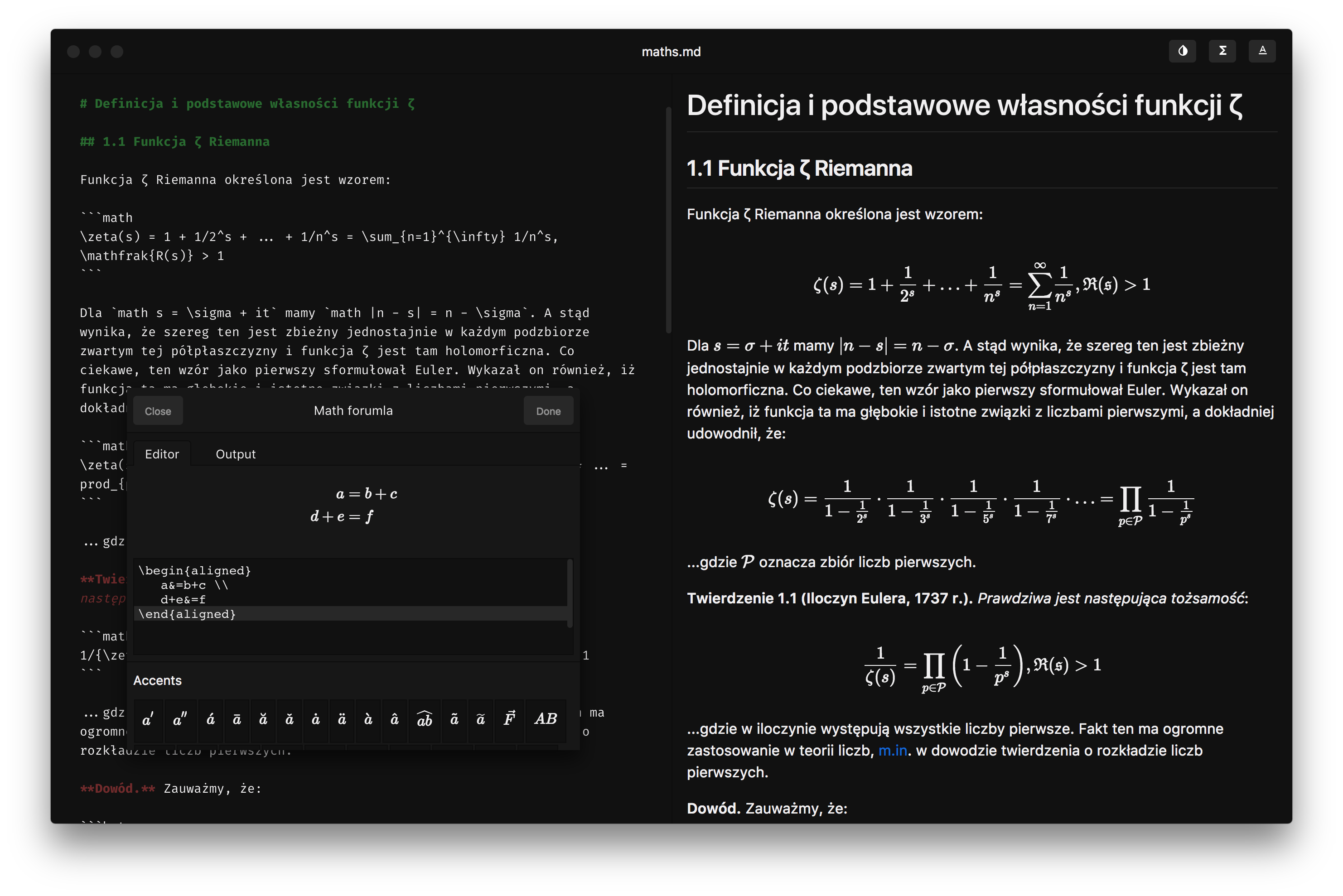Click the markdown editor pane scrollbar
The width and height of the screenshot is (1343, 896).
(668, 219)
